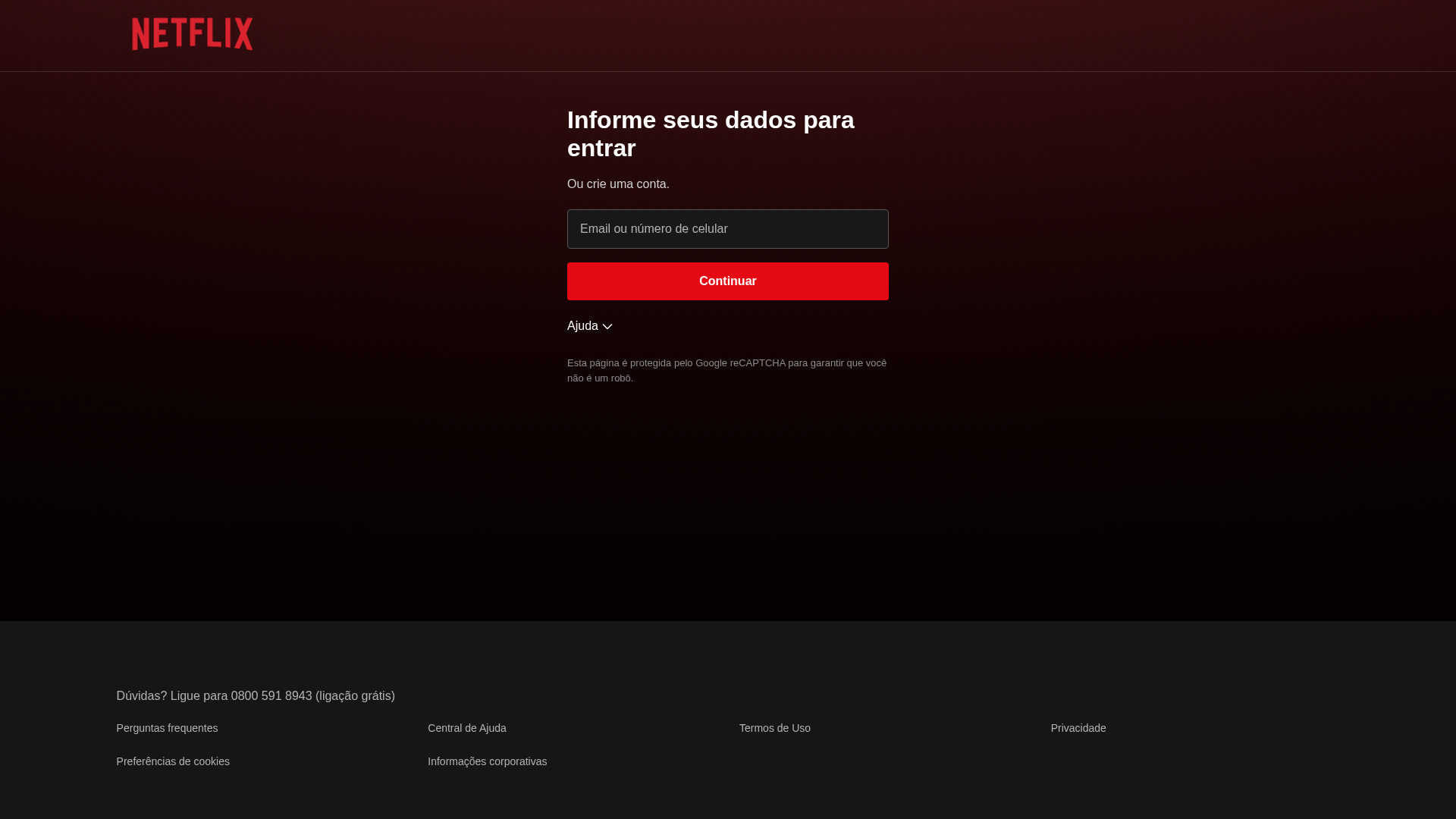The width and height of the screenshot is (1456, 819).
Task: Open Informações corporativas link
Action: 488,761
